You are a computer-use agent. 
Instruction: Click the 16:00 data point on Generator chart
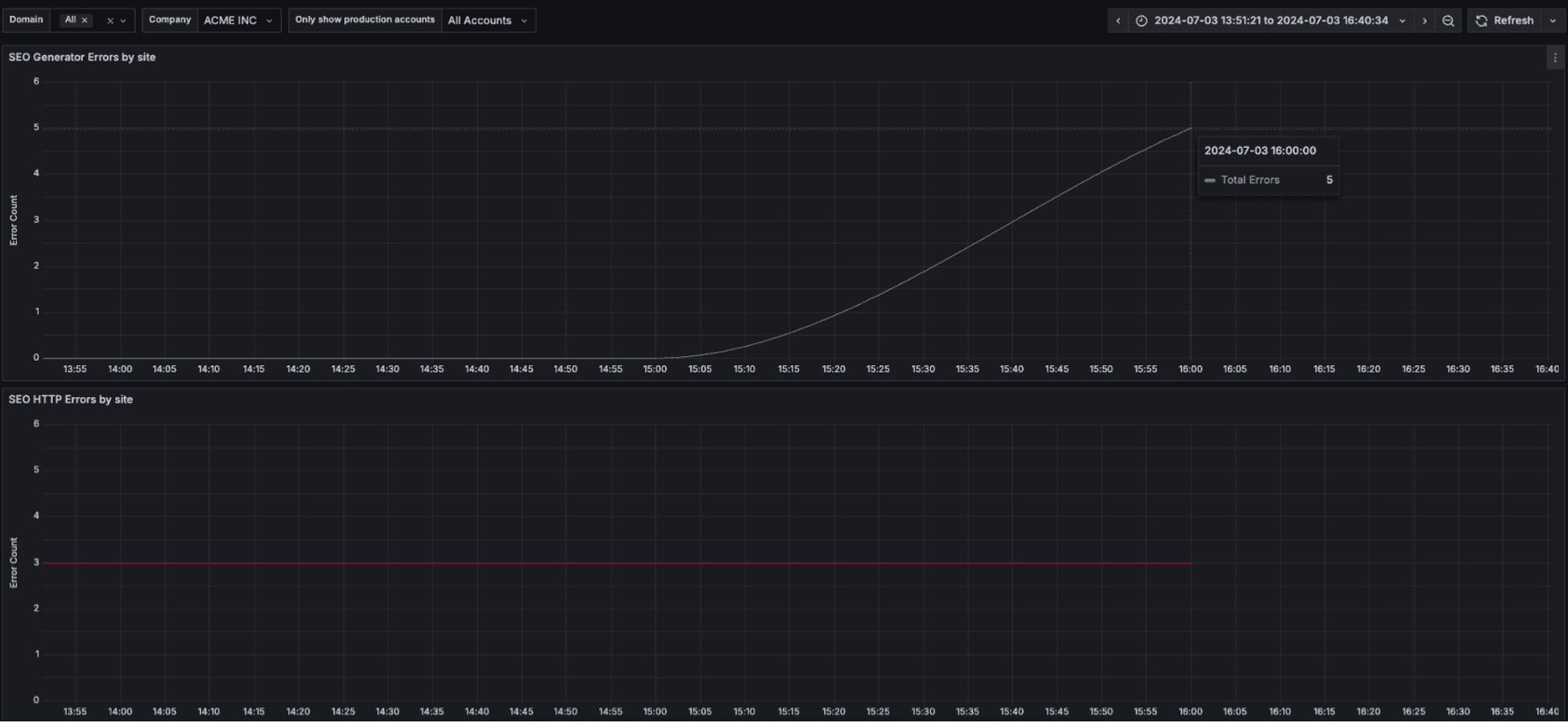1190,129
